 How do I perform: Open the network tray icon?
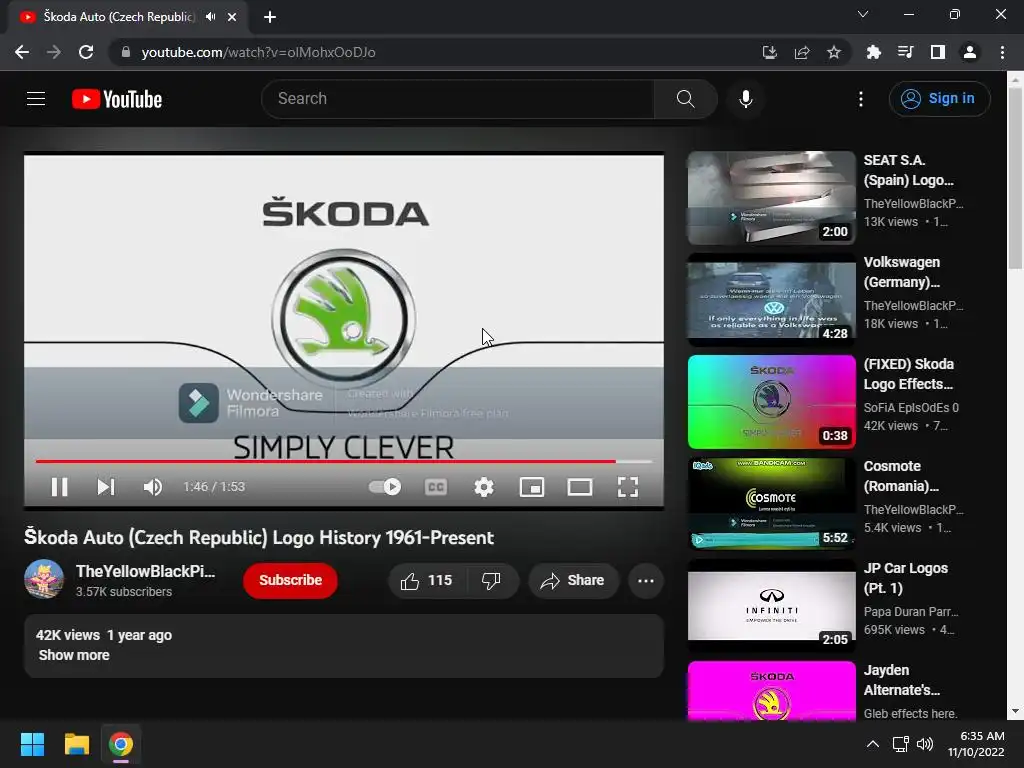pos(901,744)
